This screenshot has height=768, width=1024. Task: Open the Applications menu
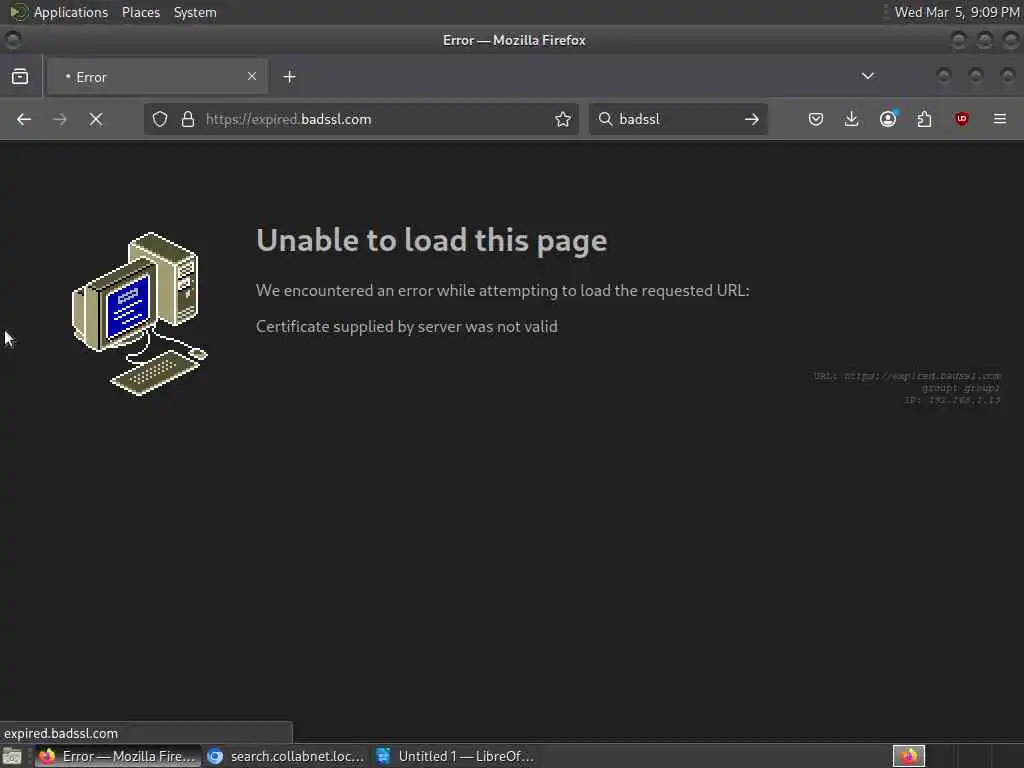[71, 12]
